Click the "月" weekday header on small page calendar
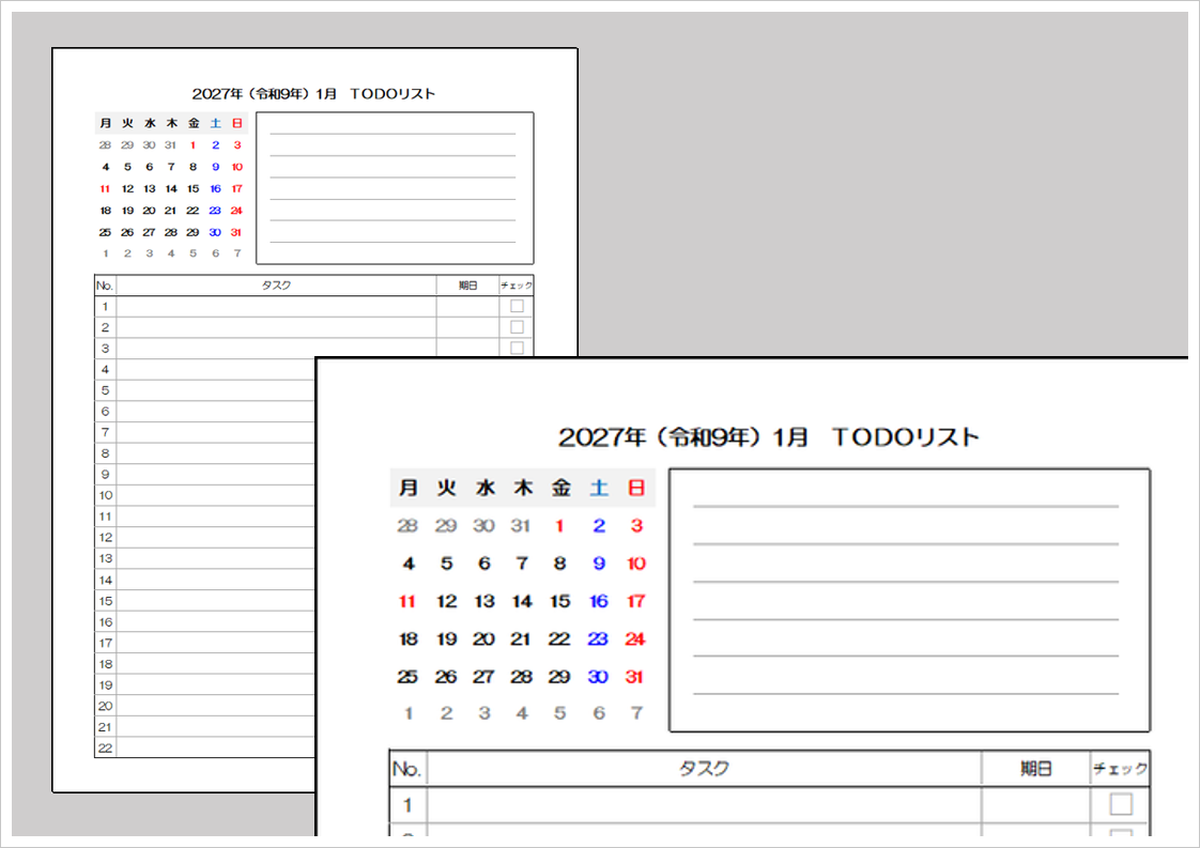The height and width of the screenshot is (848, 1200). (x=105, y=124)
